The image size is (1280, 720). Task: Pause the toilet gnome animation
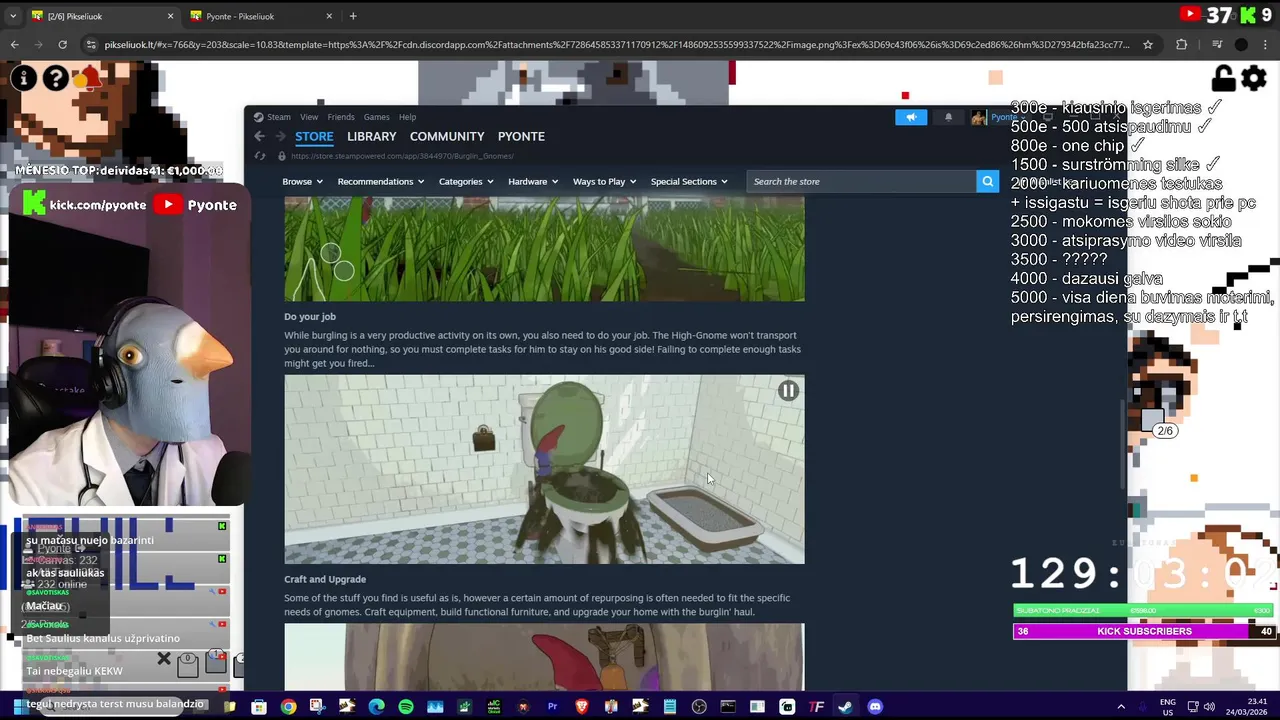(788, 391)
